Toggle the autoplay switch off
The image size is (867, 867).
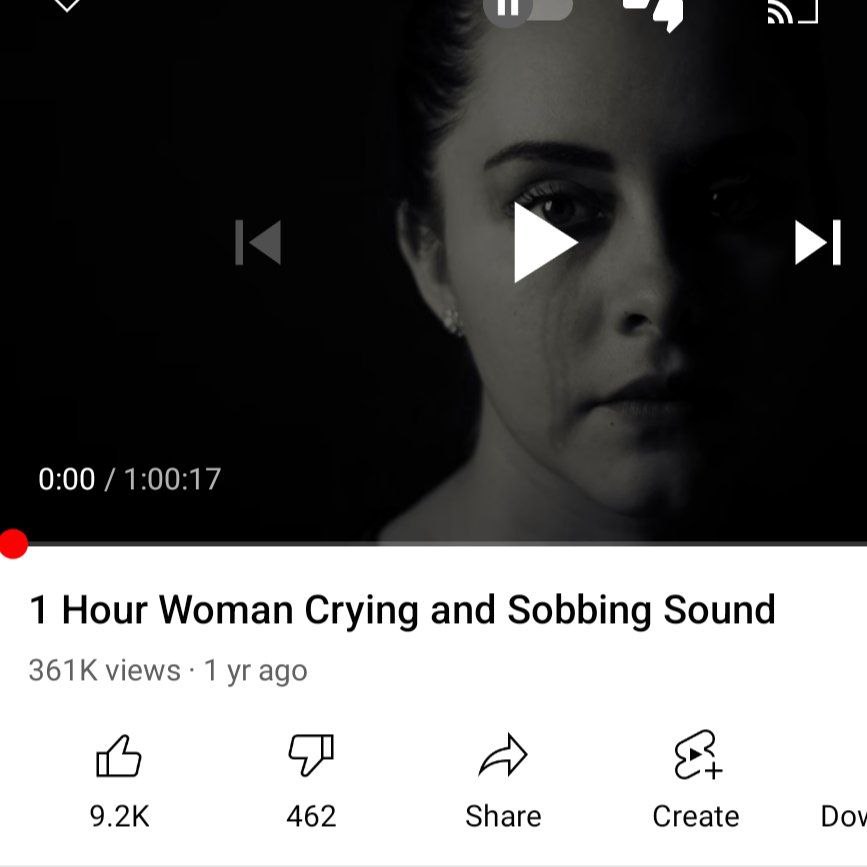pos(528,10)
